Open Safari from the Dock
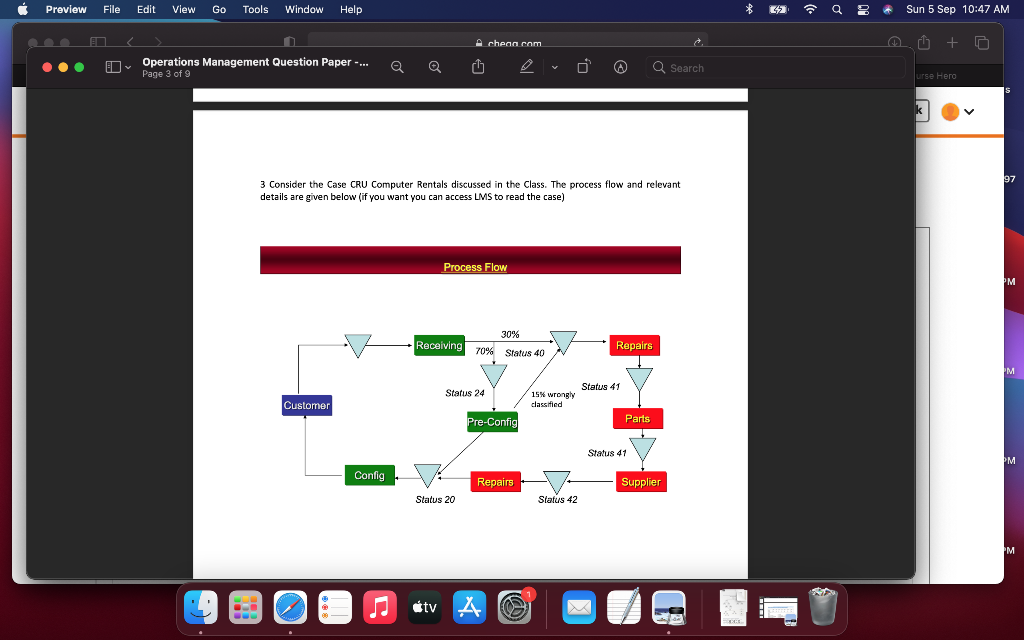1024x640 pixels. 290,606
